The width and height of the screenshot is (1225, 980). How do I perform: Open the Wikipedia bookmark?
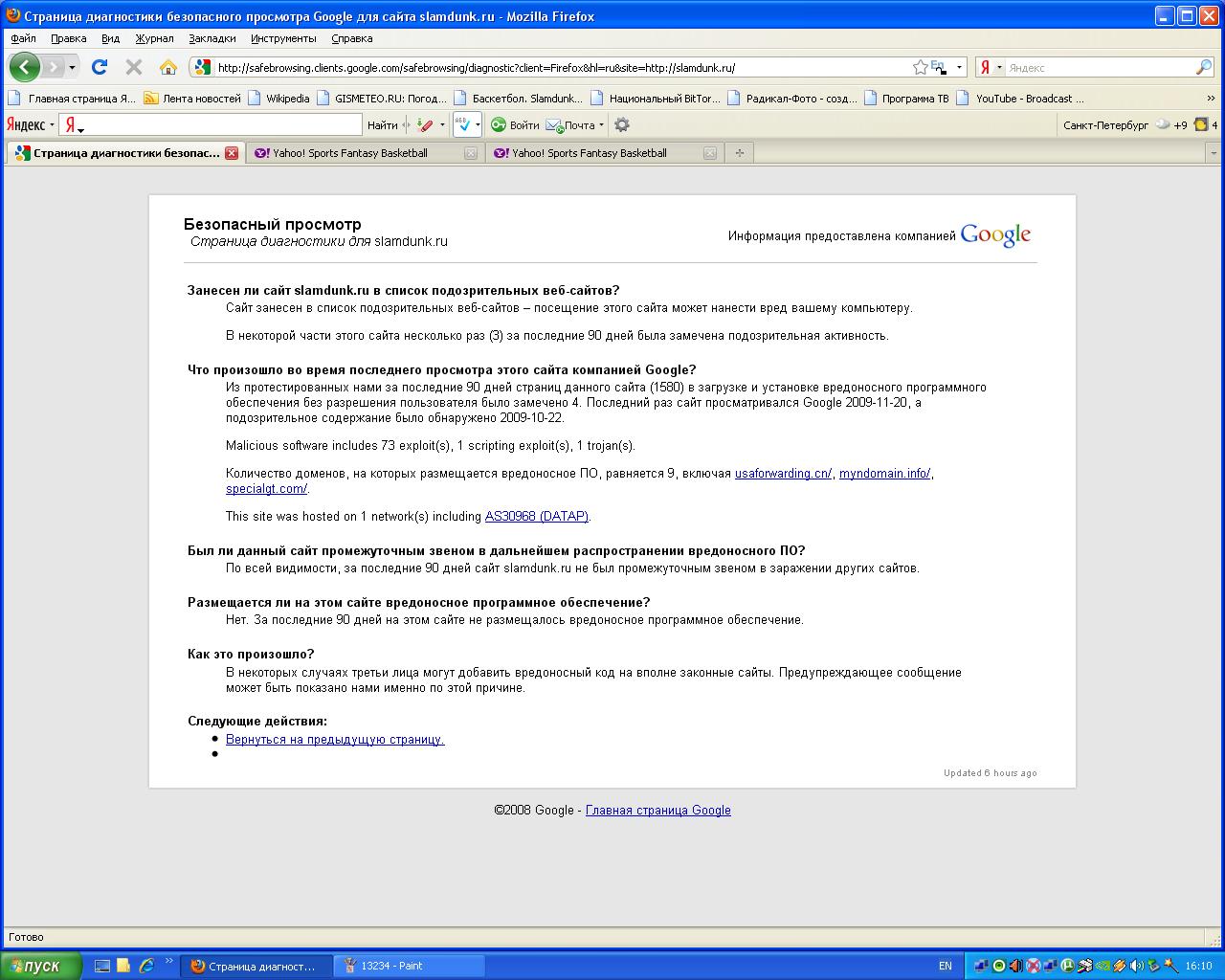pyautogui.click(x=278, y=98)
